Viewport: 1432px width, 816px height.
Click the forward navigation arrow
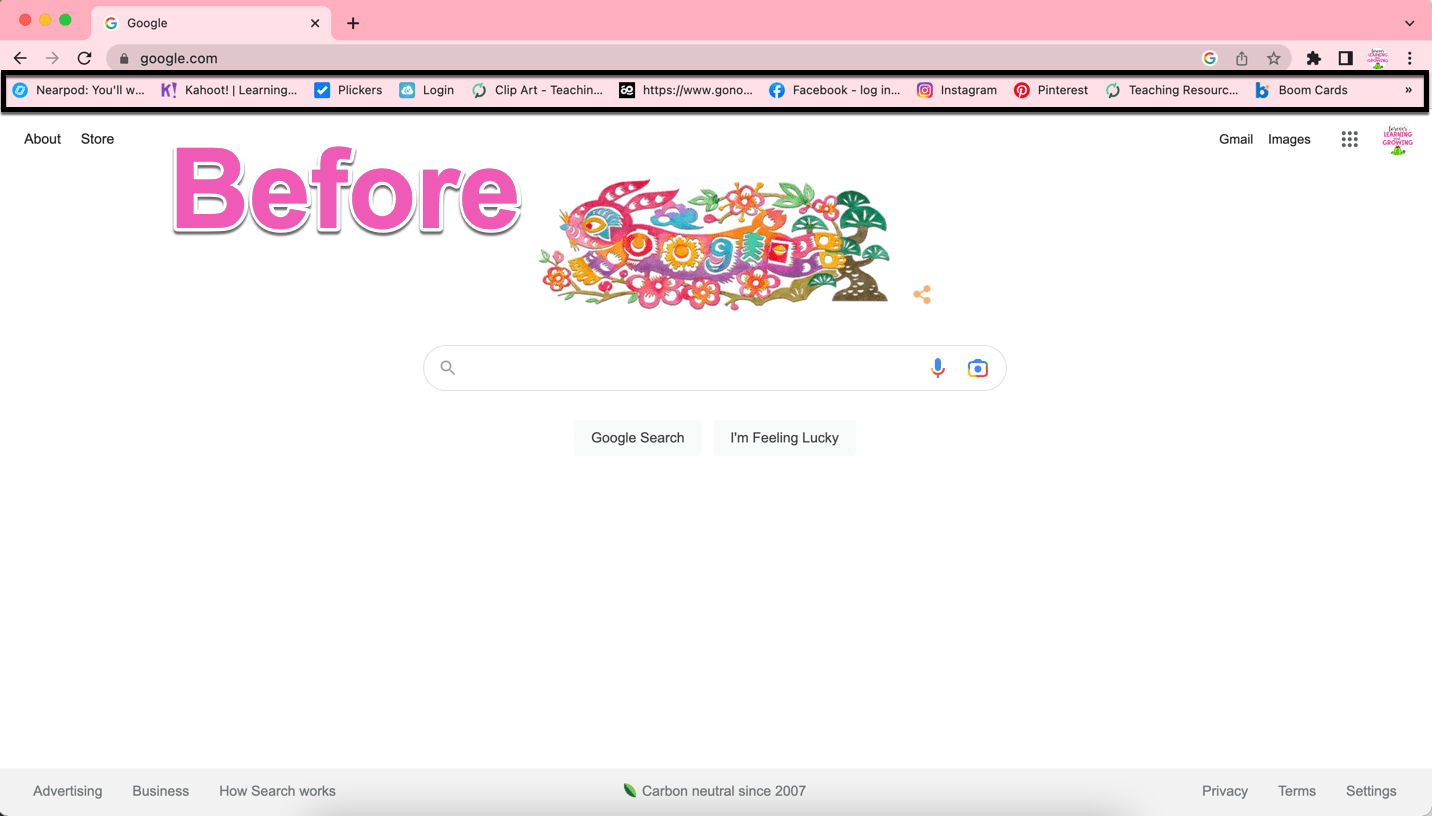tap(52, 58)
